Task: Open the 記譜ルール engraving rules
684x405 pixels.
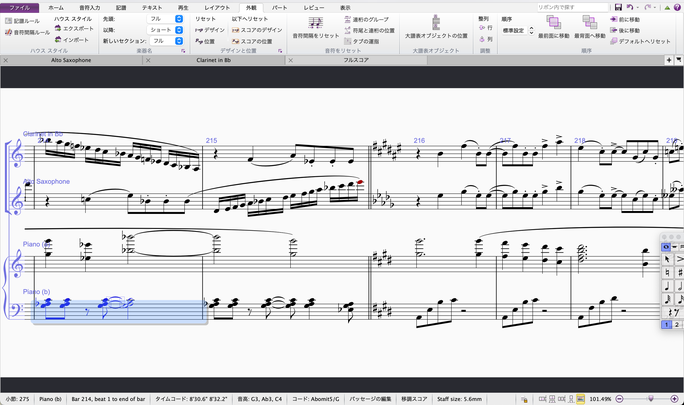Action: 22,21
